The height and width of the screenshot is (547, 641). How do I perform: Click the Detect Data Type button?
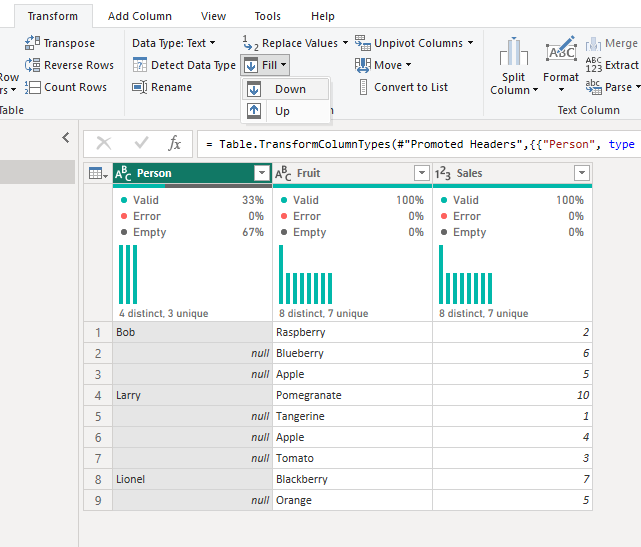point(184,65)
